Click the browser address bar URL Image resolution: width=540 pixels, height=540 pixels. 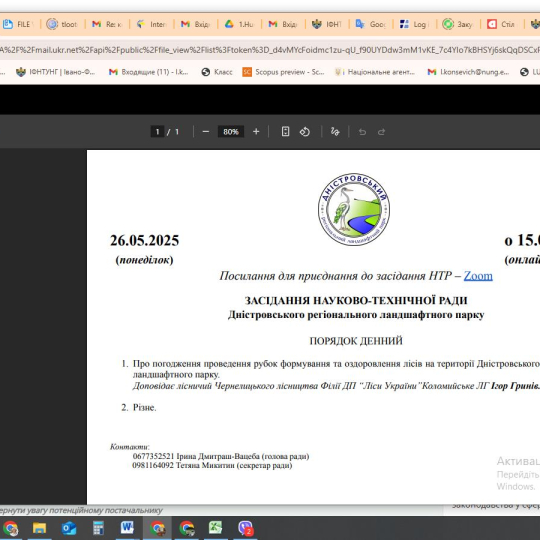[270, 50]
